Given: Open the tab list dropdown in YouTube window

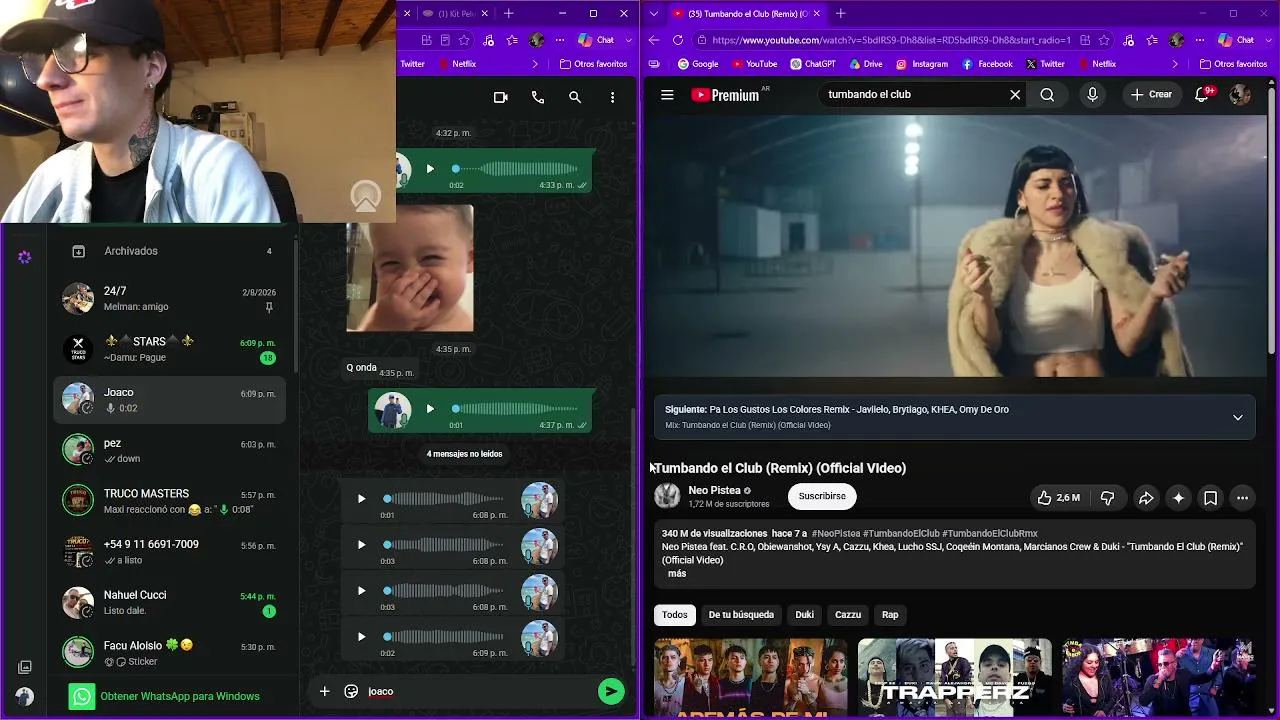Looking at the screenshot, I should pos(654,13).
